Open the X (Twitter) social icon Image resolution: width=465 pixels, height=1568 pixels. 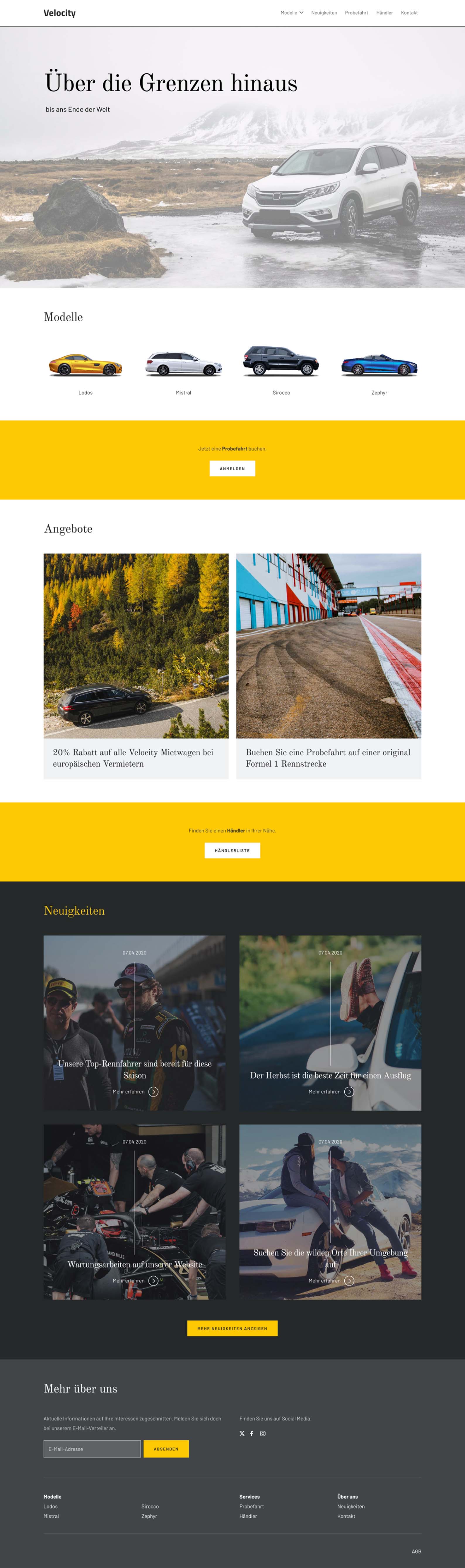(x=242, y=1433)
